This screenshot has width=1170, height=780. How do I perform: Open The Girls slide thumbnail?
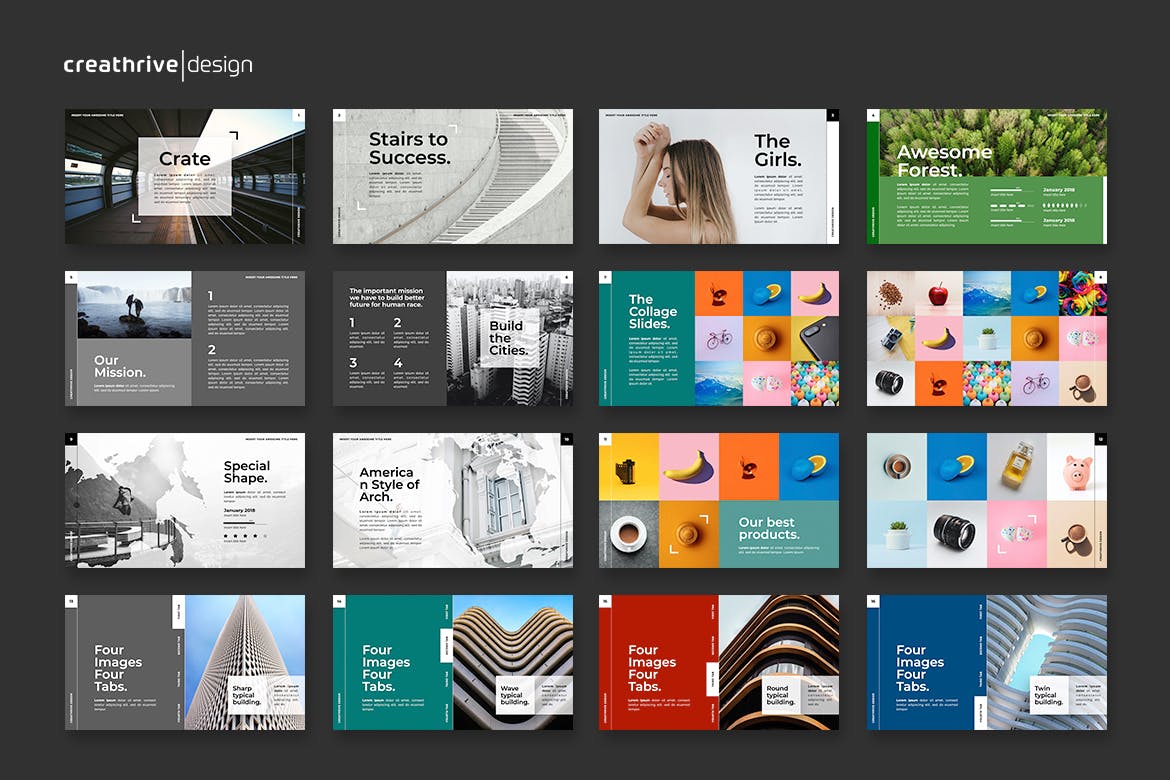click(718, 176)
